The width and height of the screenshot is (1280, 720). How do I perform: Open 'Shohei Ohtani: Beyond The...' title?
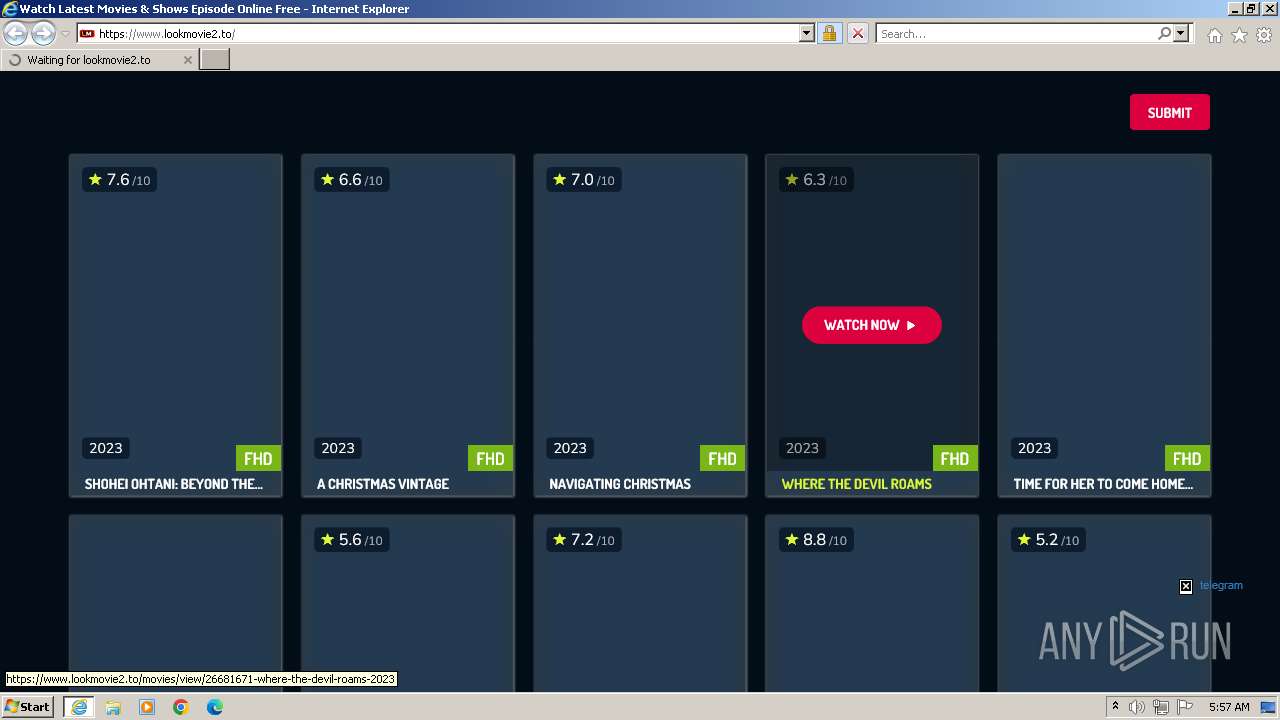pyautogui.click(x=174, y=484)
